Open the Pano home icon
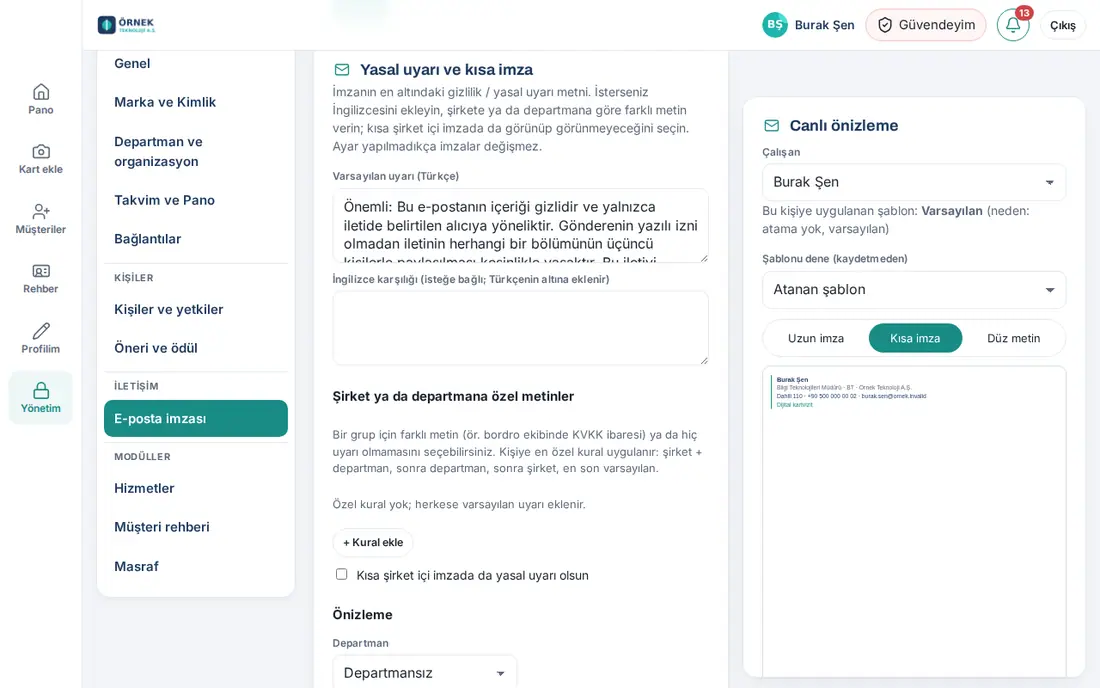1100x688 pixels. pos(41,92)
